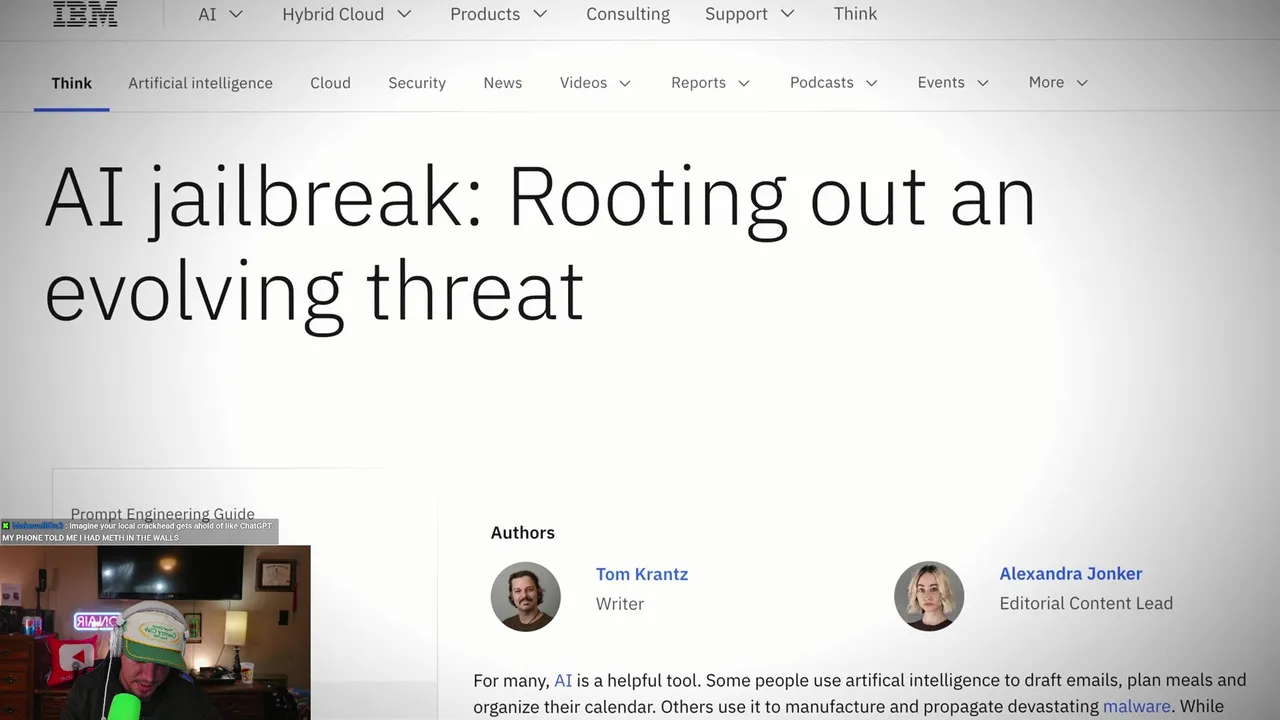This screenshot has width=1280, height=720.
Task: Click the 'Editorial Content Lead' title text
Action: 1086,603
